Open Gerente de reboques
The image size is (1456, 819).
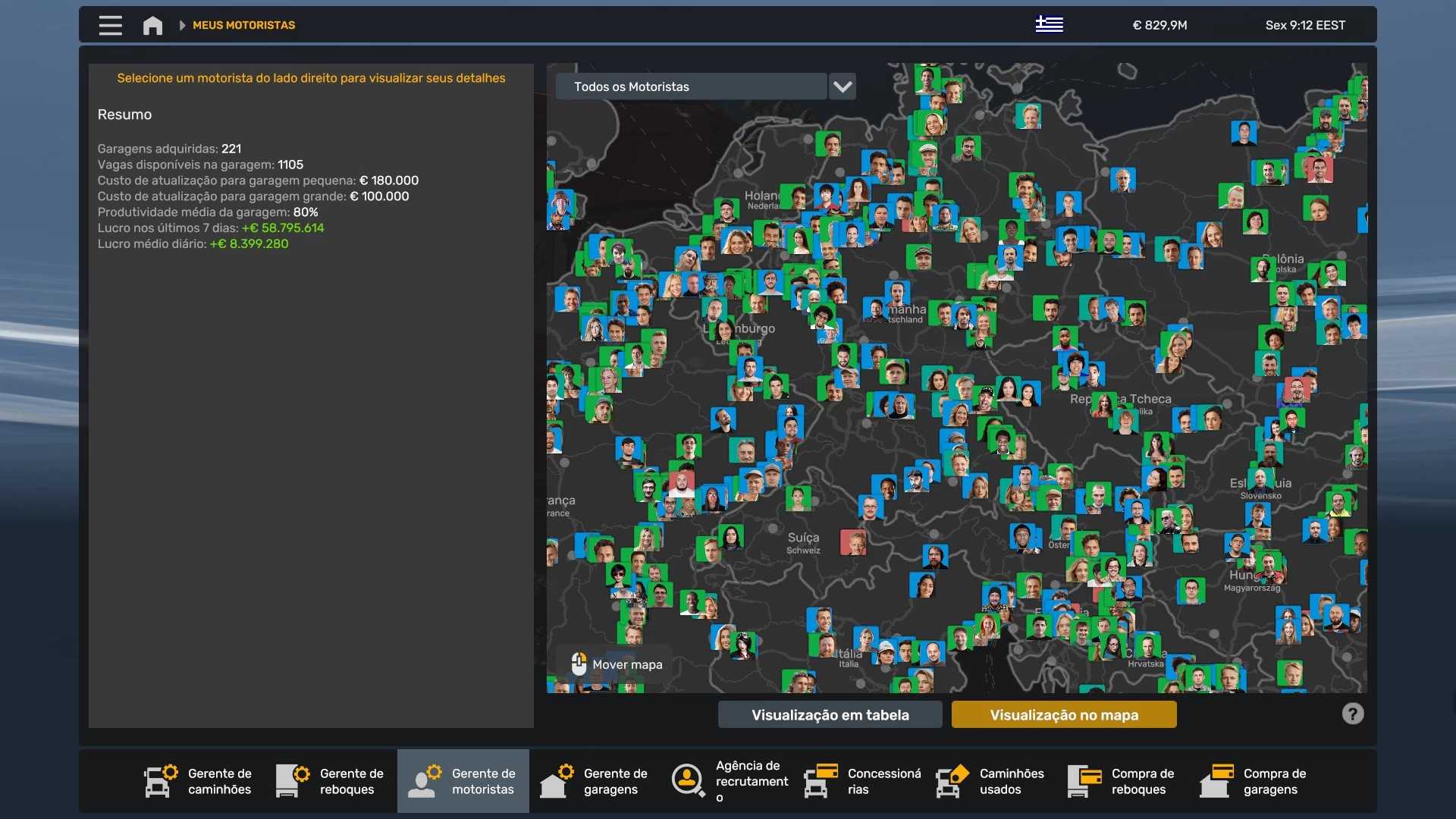click(331, 781)
